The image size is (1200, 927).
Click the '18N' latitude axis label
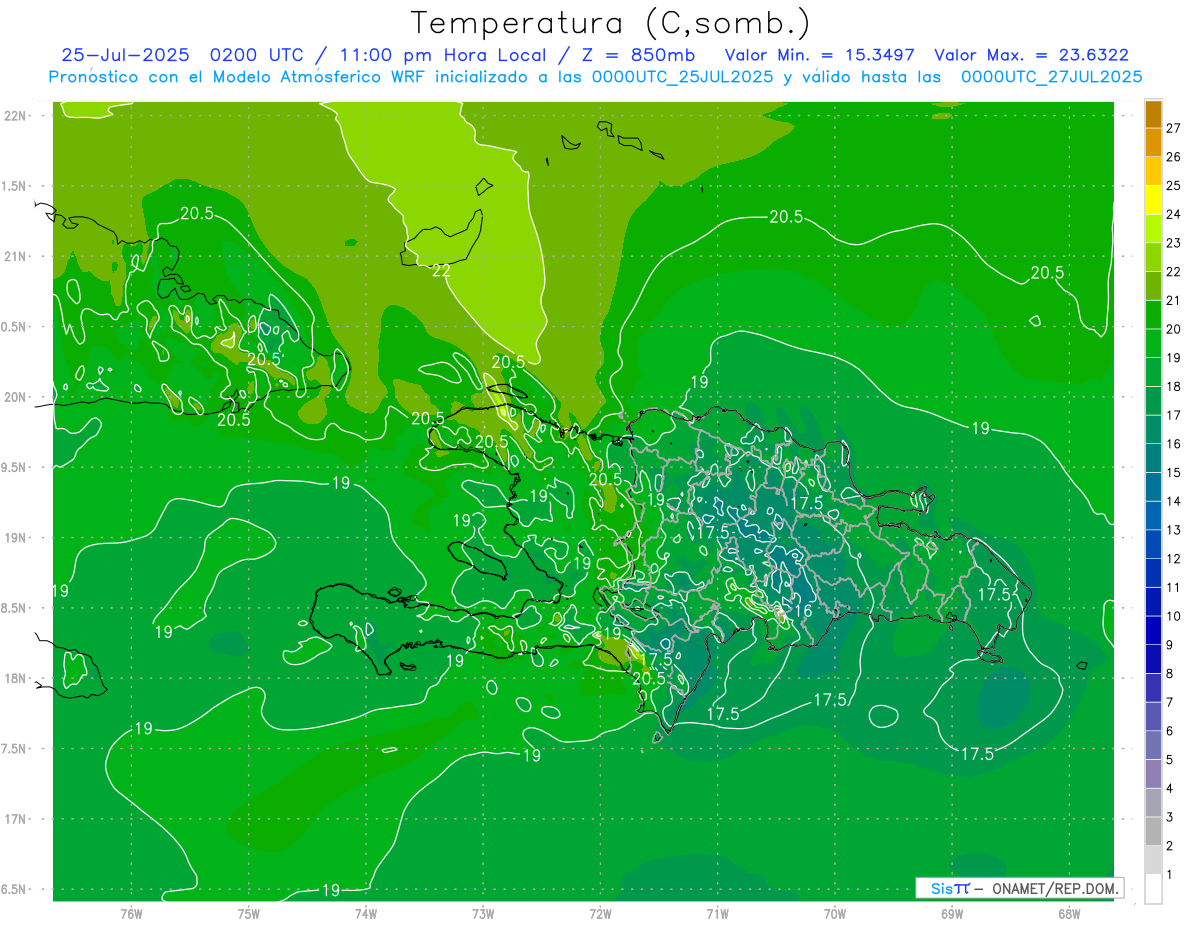(x=16, y=679)
